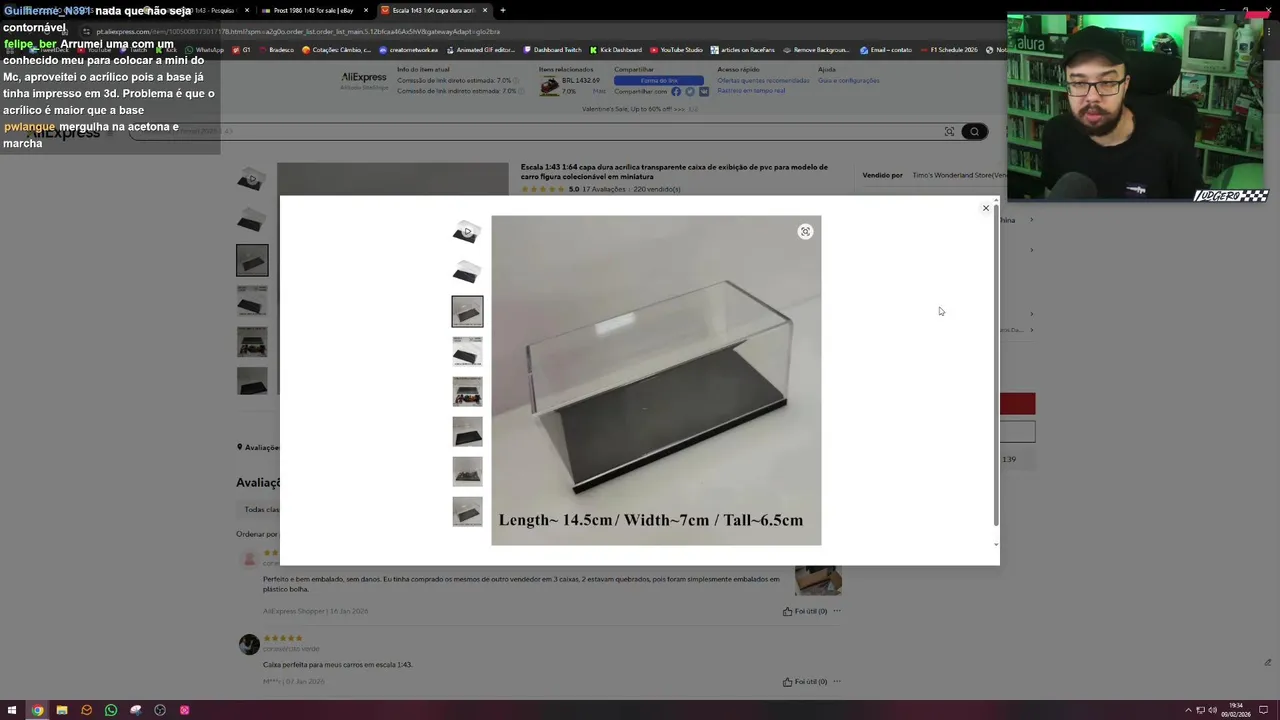This screenshot has width=1280, height=720.
Task: Select the fourth popup thumbnail
Action: [x=467, y=352]
